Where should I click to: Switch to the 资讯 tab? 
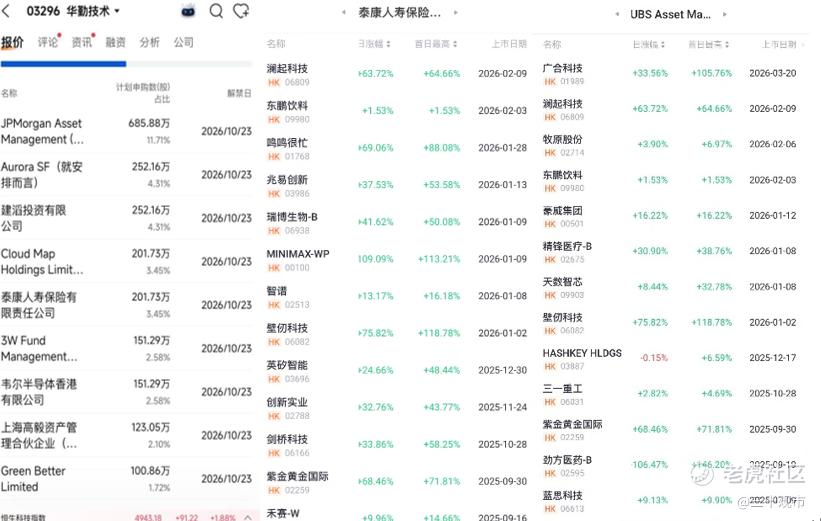tap(82, 42)
